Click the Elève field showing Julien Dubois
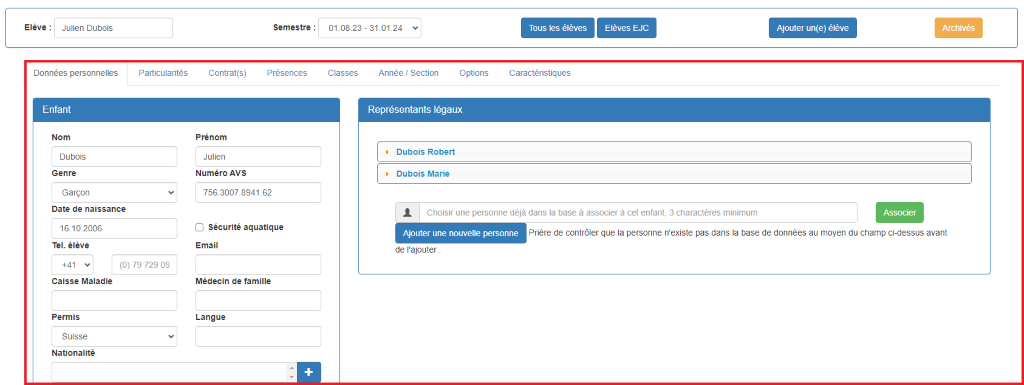Screen dimensions: 1024x385 (x=114, y=28)
